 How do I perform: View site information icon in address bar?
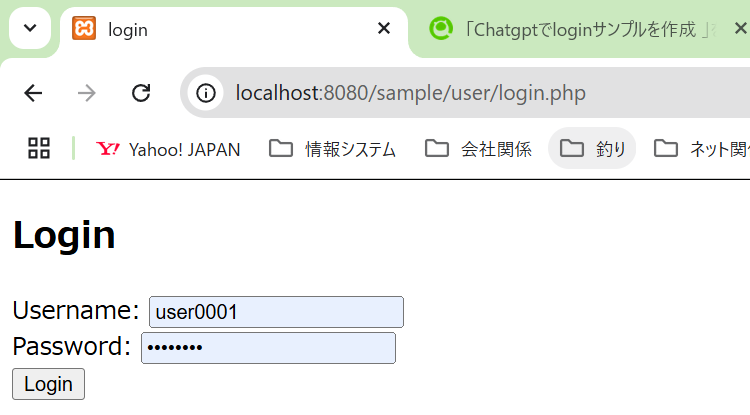tap(206, 93)
